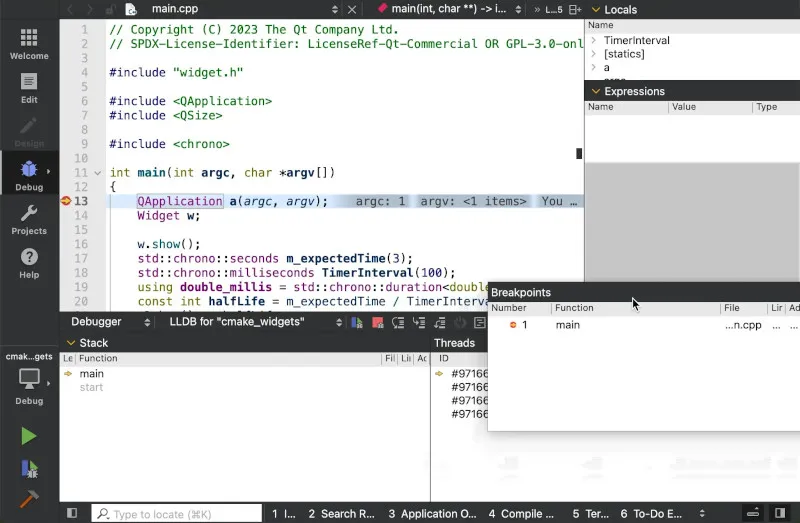Toggle the right sidebar visibility
The width and height of the screenshot is (800, 523).
[x=780, y=513]
